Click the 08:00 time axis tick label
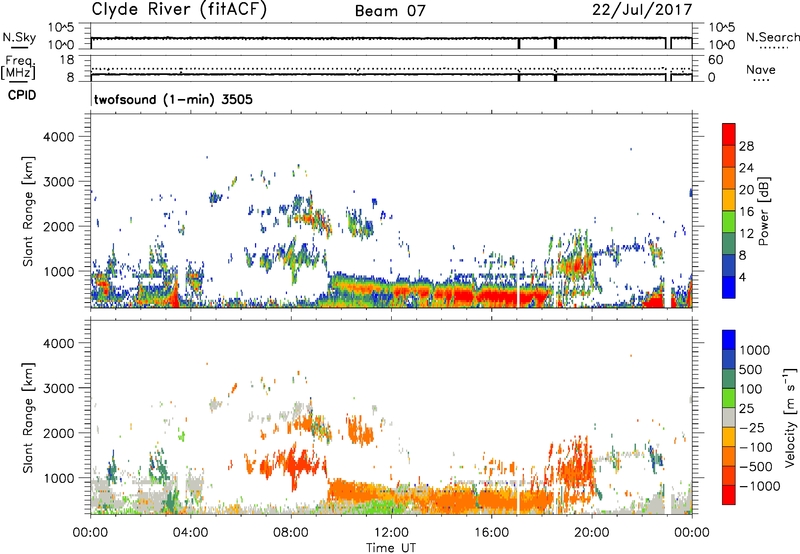This screenshot has height=554, width=800. [291, 533]
